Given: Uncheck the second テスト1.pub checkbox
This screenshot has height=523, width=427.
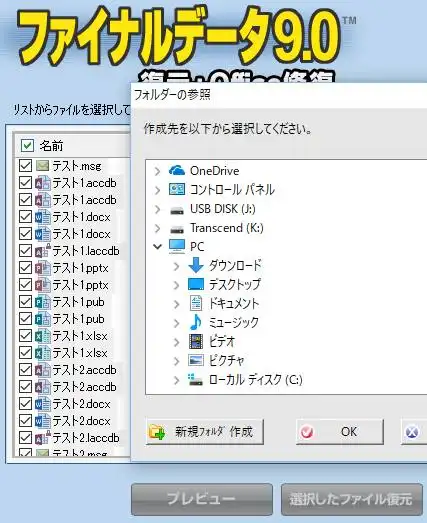Looking at the screenshot, I should 25,319.
